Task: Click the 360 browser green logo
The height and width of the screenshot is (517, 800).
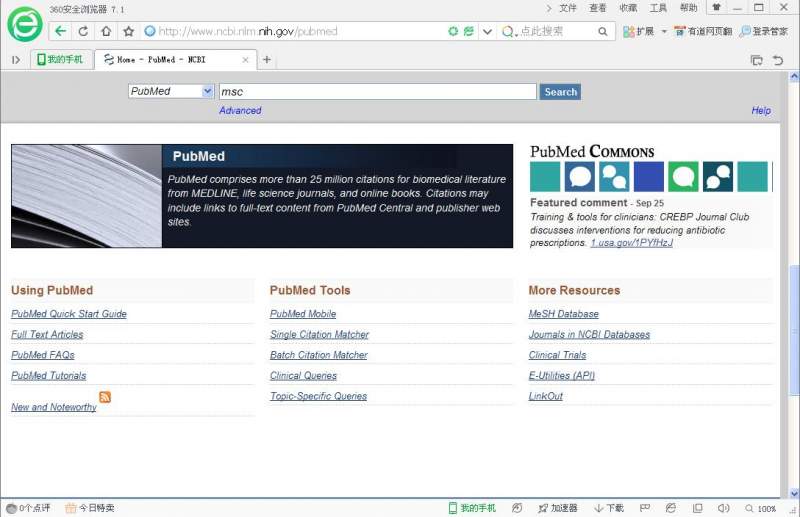Action: (x=24, y=24)
